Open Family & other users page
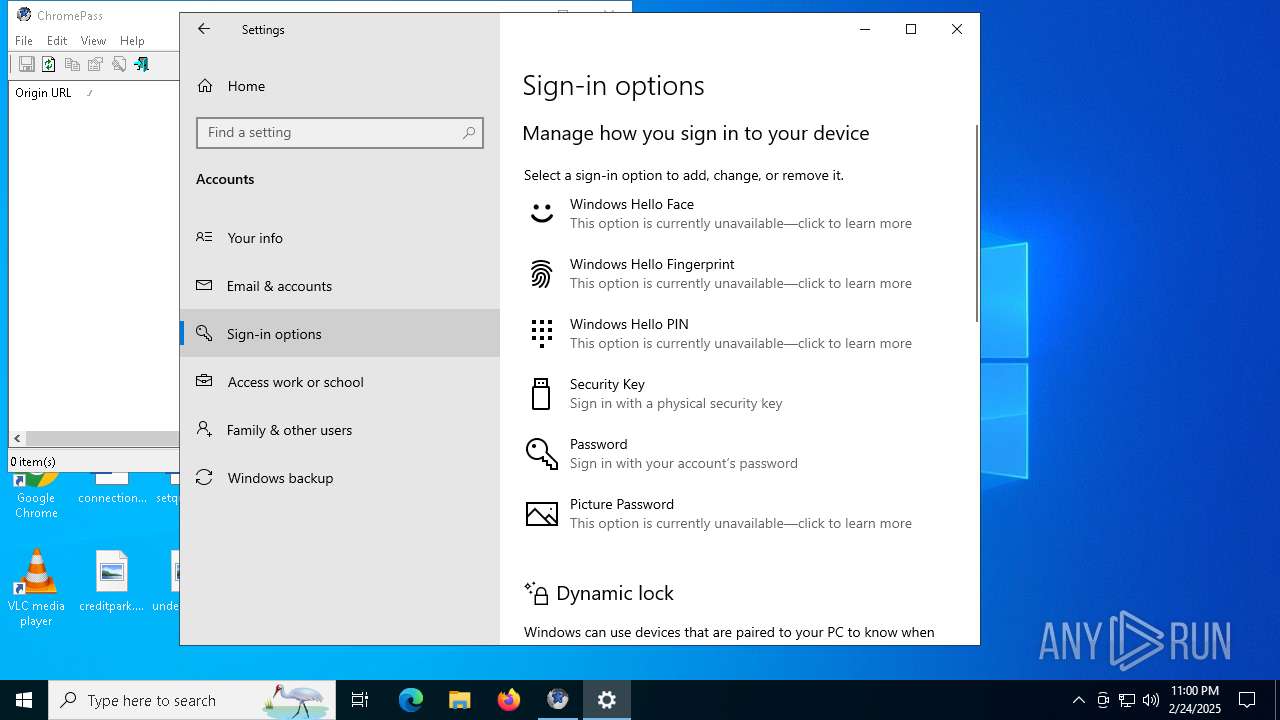This screenshot has width=1280, height=720. click(340, 430)
